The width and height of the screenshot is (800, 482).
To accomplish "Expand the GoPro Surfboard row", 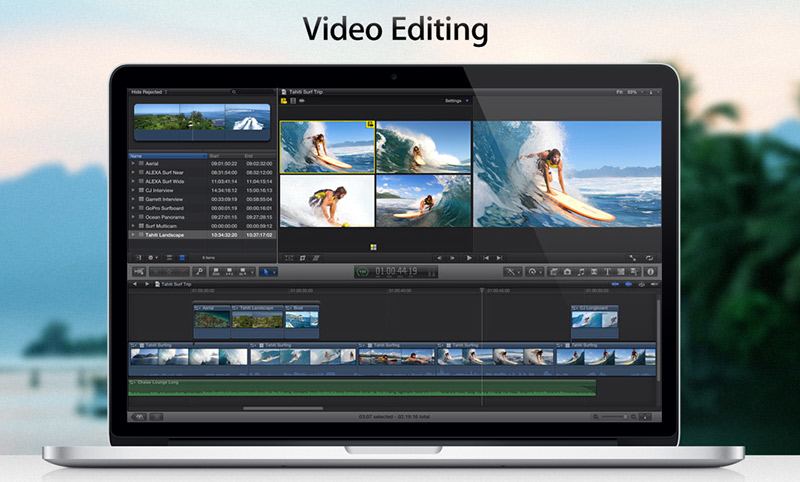I will (133, 208).
